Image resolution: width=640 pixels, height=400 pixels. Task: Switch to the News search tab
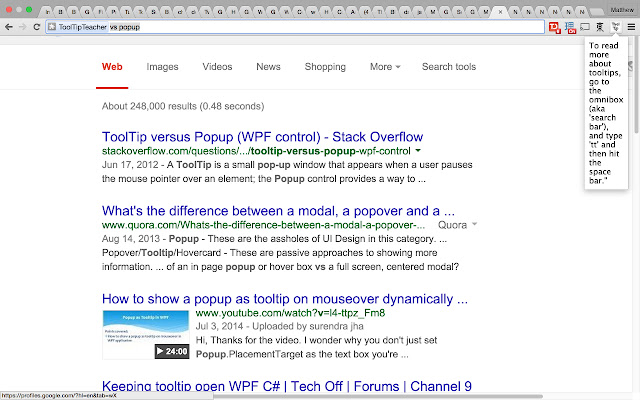point(268,67)
